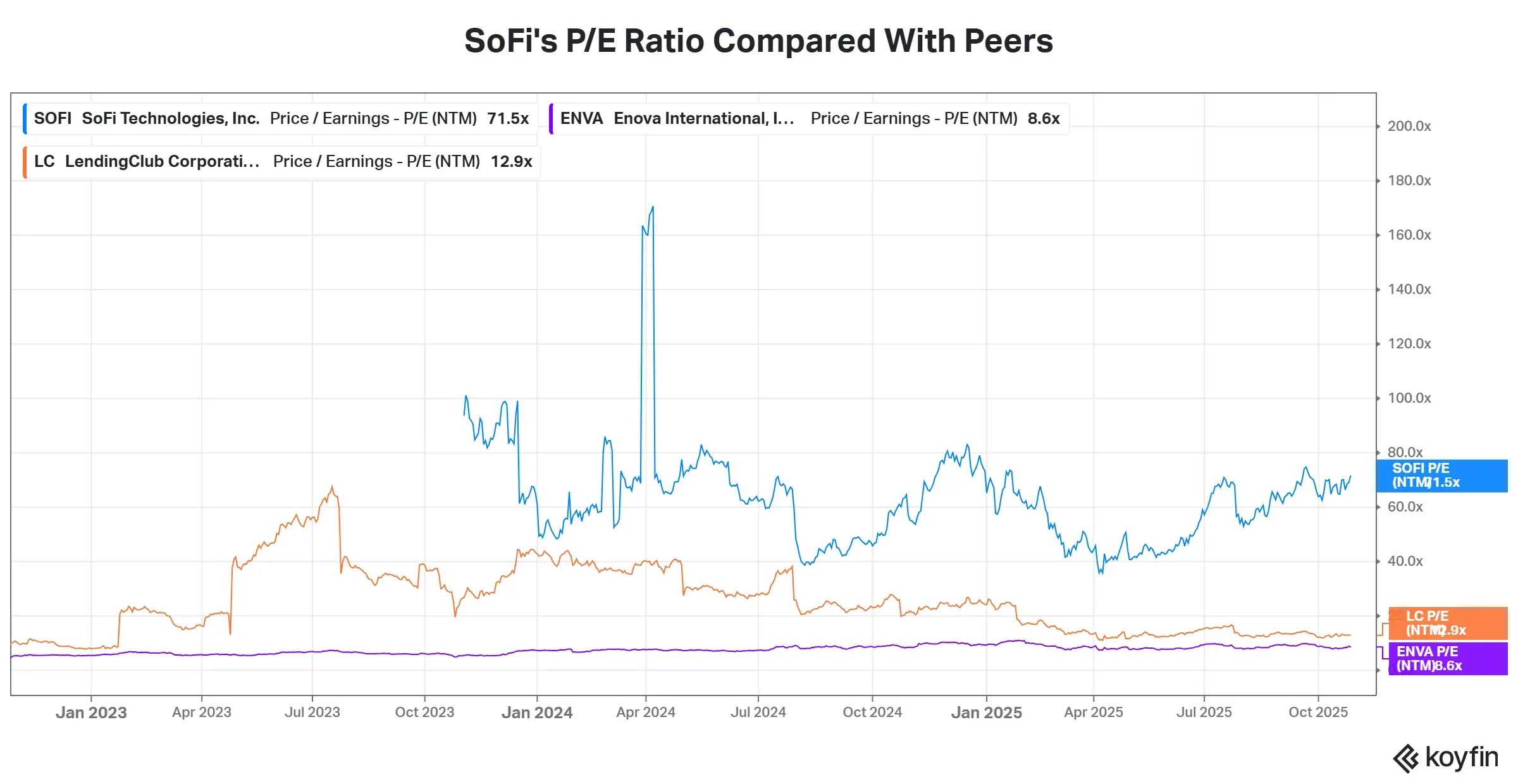Viewport: 1518px width, 784px height.
Task: Click the 200.0x y-axis label
Action: (x=1409, y=126)
